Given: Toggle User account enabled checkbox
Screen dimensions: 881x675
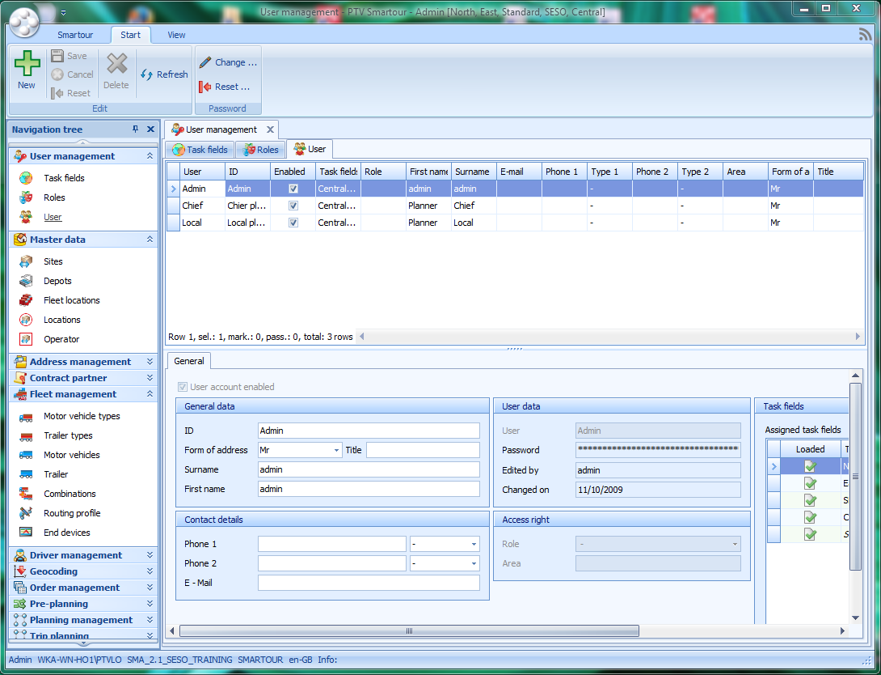Looking at the screenshot, I should 182,387.
